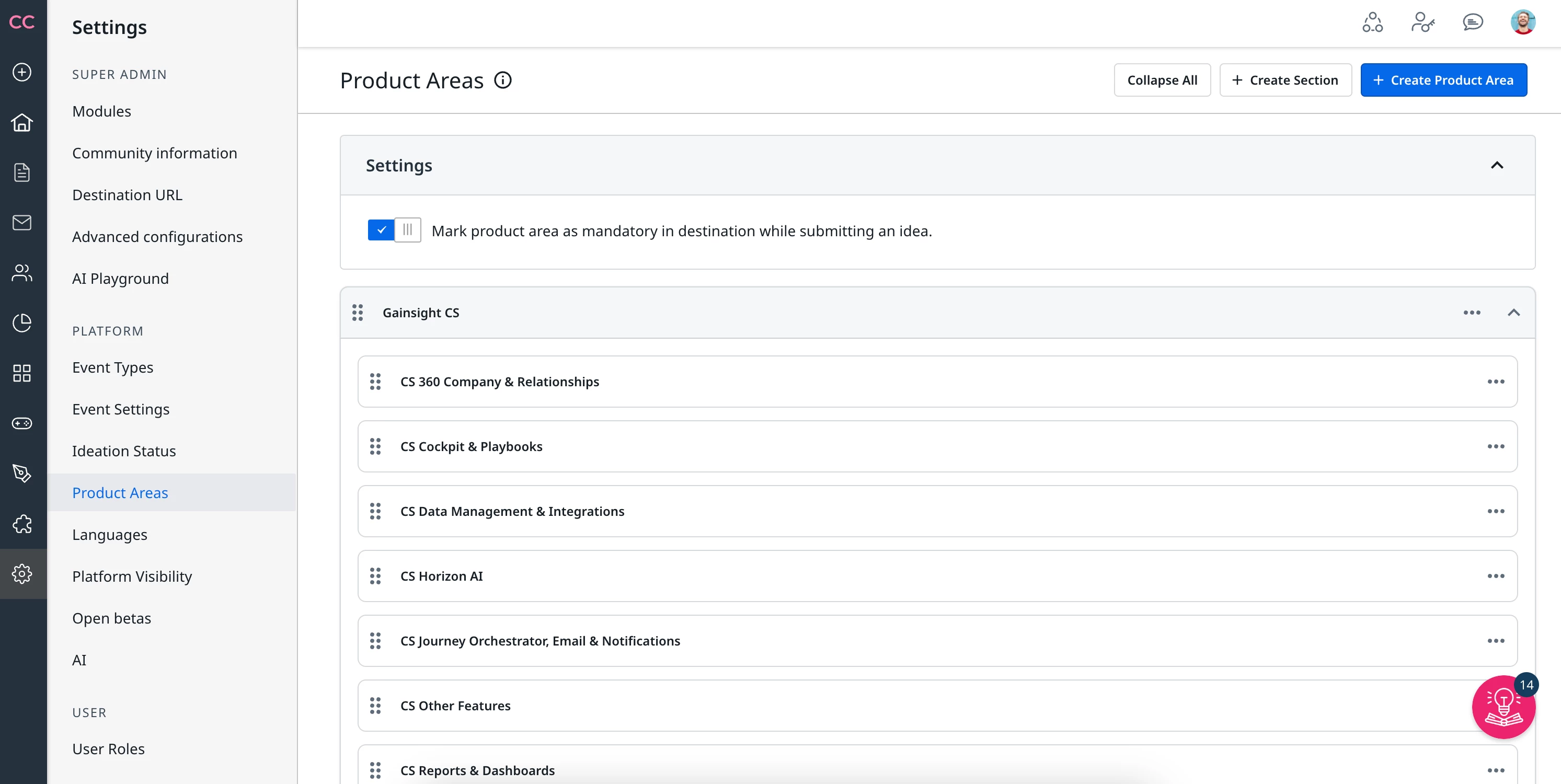Collapse the Settings panel with the chevron

[1497, 165]
